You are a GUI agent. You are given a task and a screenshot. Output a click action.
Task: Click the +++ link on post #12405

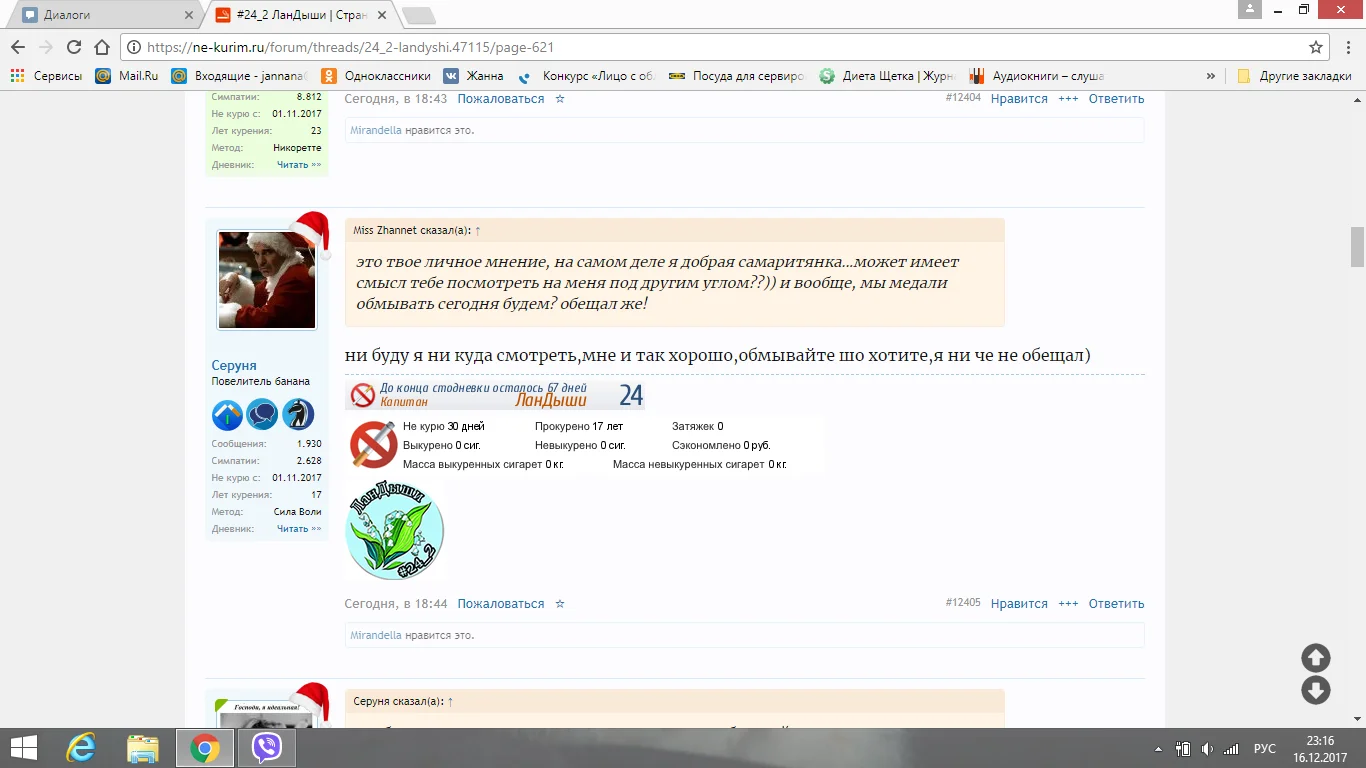tap(1068, 604)
